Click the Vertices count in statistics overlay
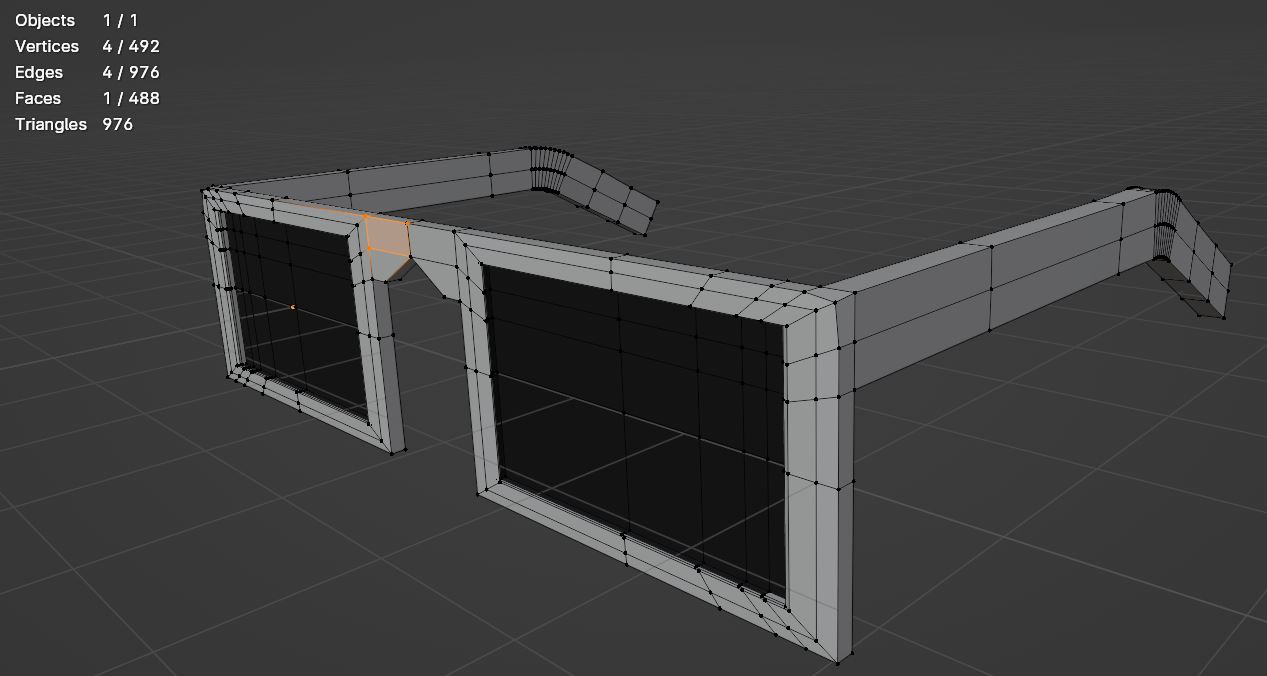 pyautogui.click(x=131, y=46)
